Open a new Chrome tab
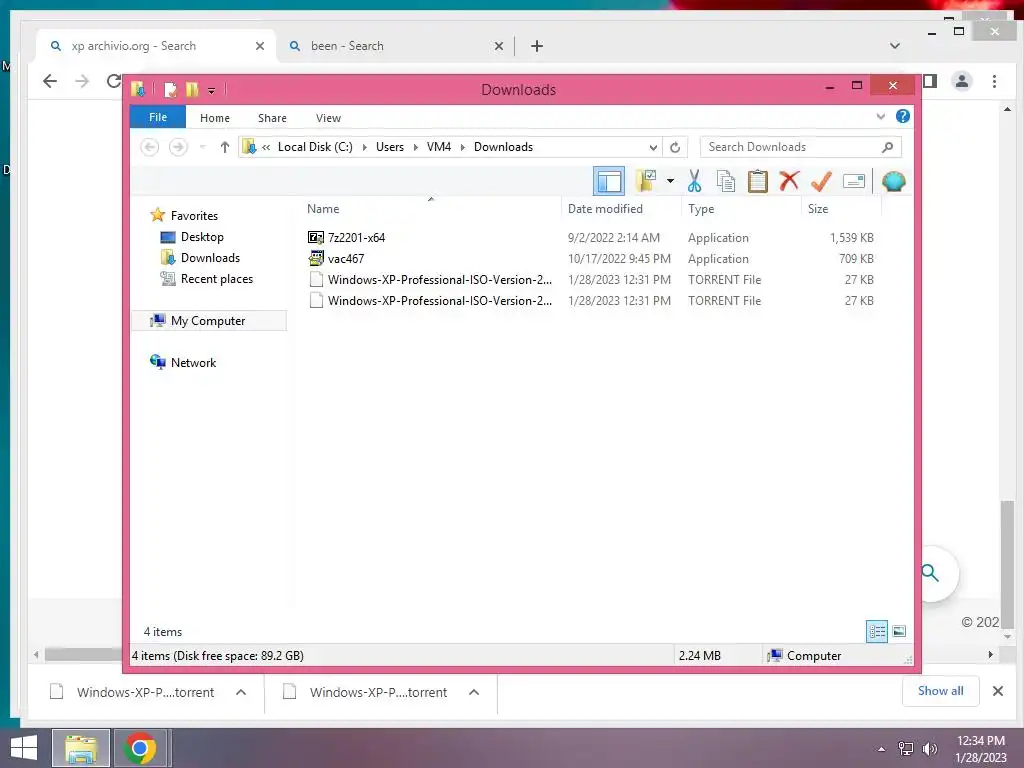 pyautogui.click(x=537, y=46)
